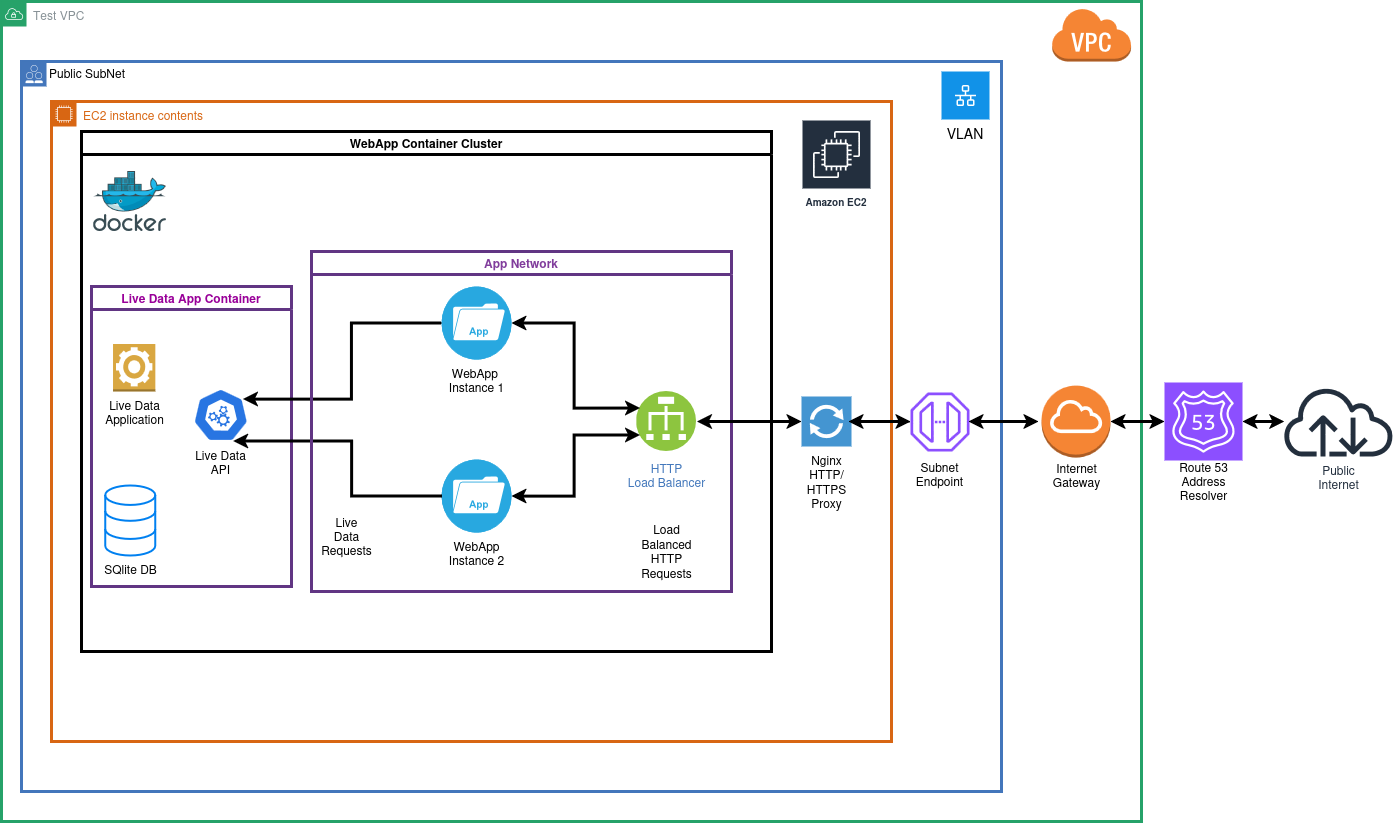The width and height of the screenshot is (1396, 823).
Task: Select the WebApp Container Cluster title bar
Action: [426, 144]
